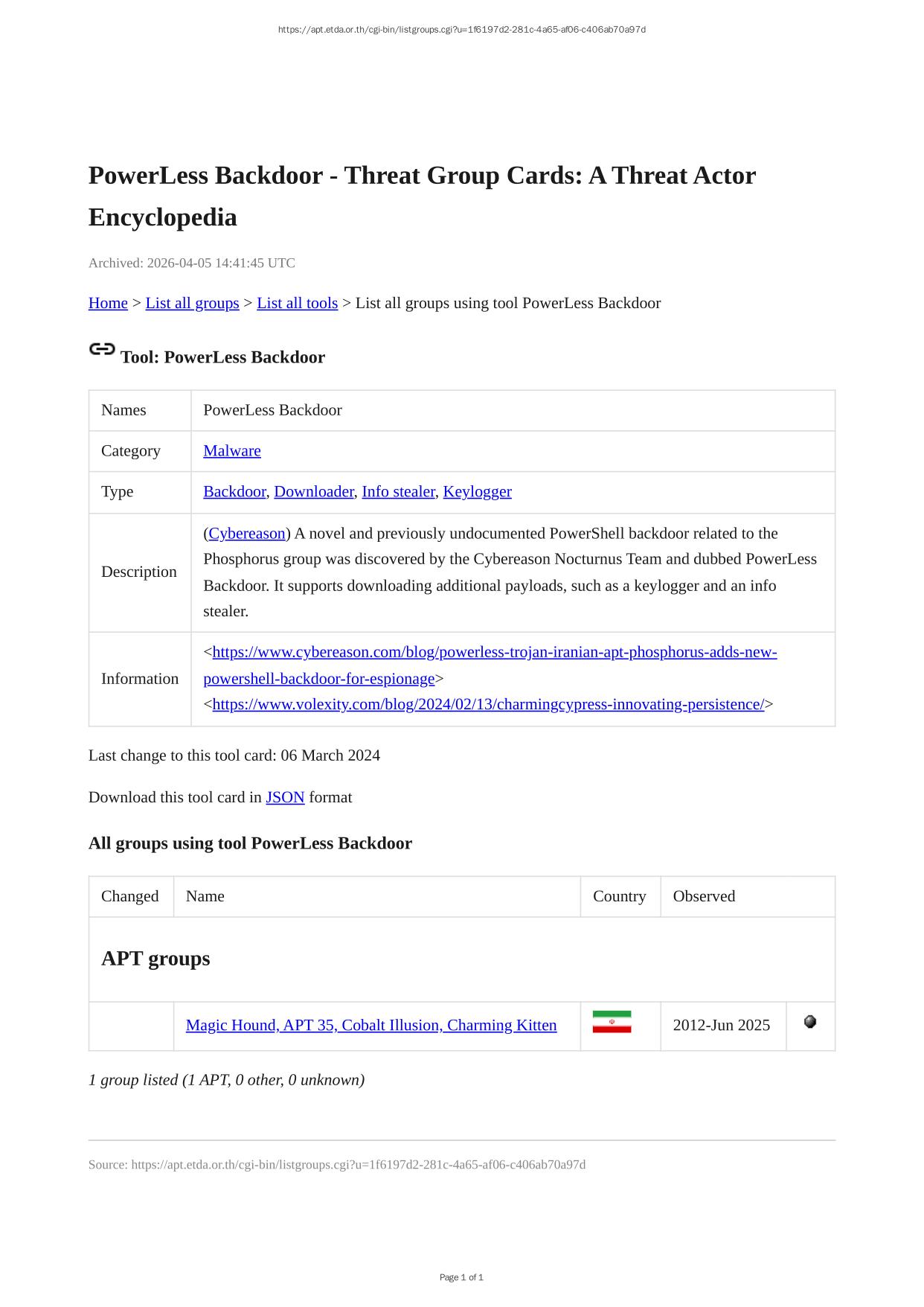Navigate to List all tools breadcrumb
The image size is (924, 1307).
[297, 303]
